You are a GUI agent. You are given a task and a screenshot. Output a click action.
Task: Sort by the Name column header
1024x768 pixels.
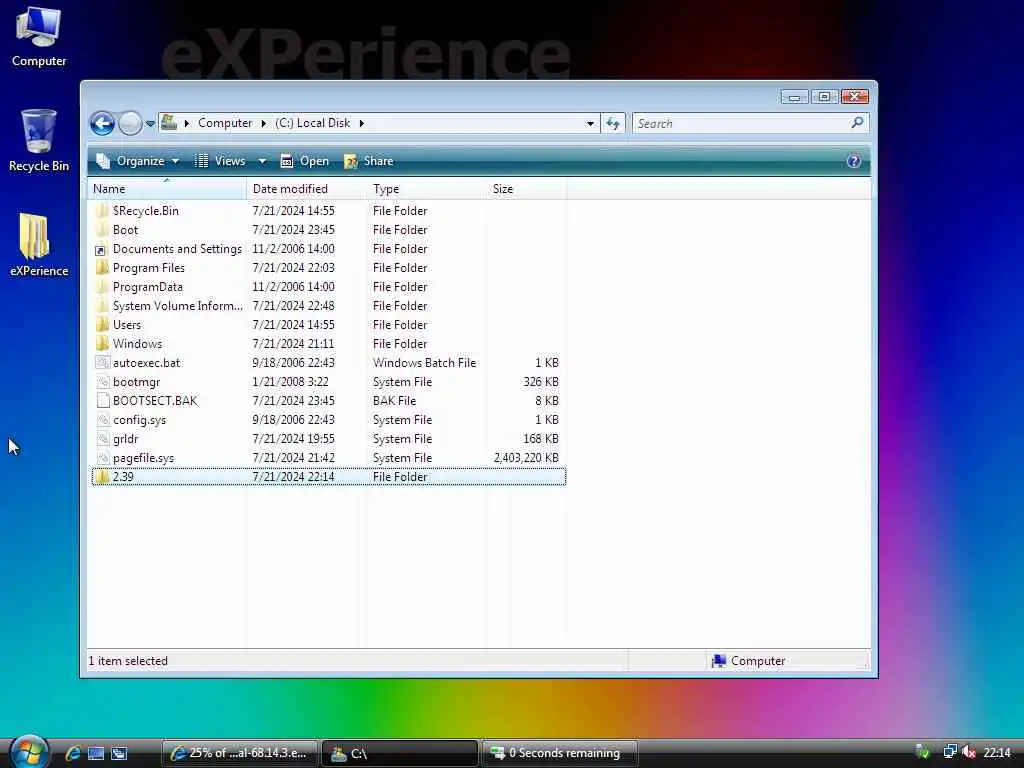pos(167,189)
